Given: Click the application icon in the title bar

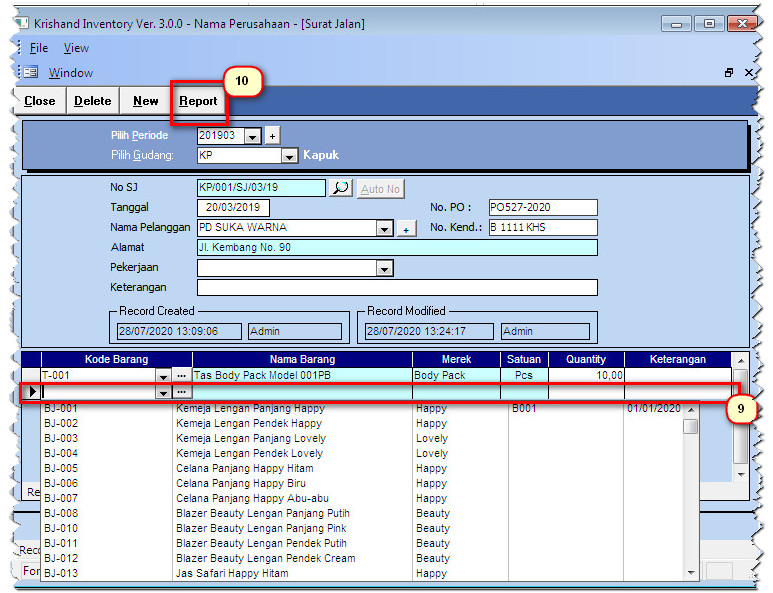Looking at the screenshot, I should tap(22, 23).
